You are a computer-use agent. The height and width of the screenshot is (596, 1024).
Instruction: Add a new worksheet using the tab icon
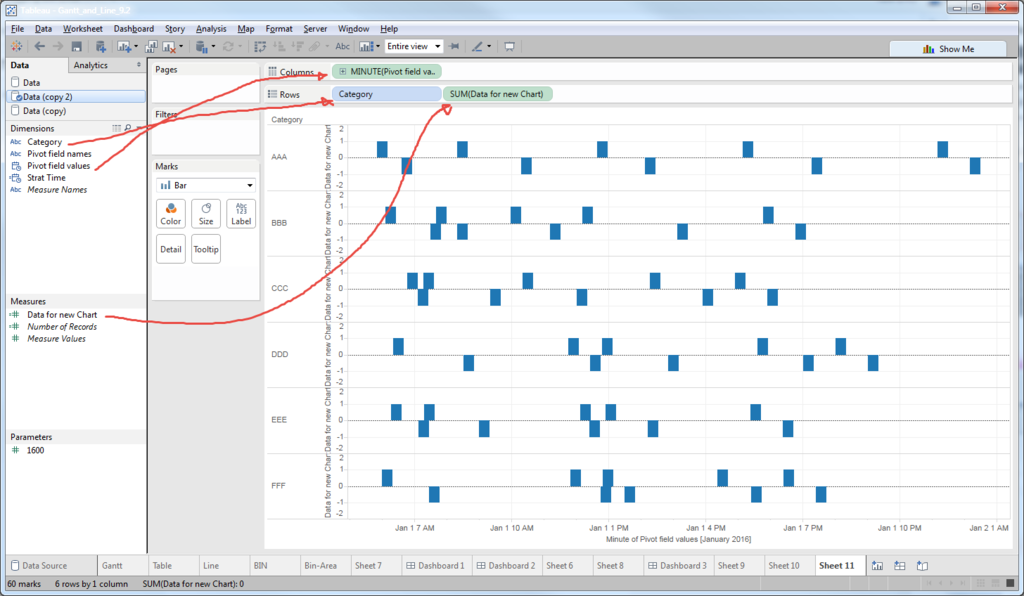(877, 565)
